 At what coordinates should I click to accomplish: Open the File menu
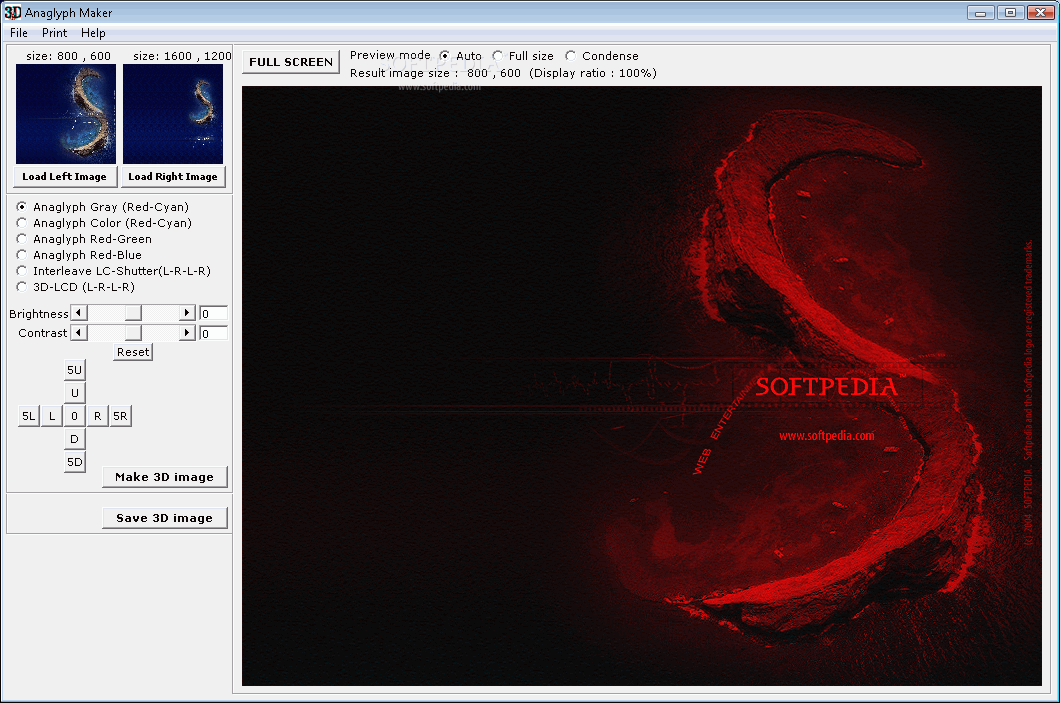(x=19, y=32)
